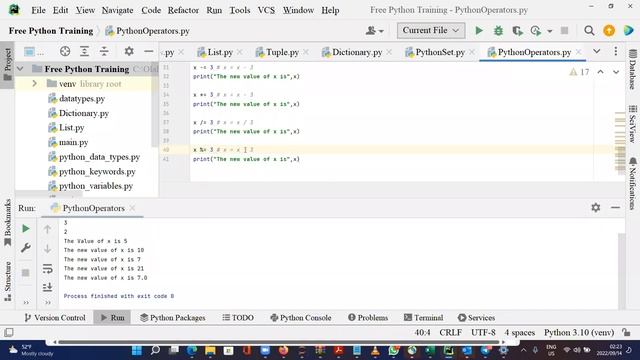Show the hidden editor tabs dropdown
The width and height of the screenshot is (640, 360).
(x=597, y=51)
